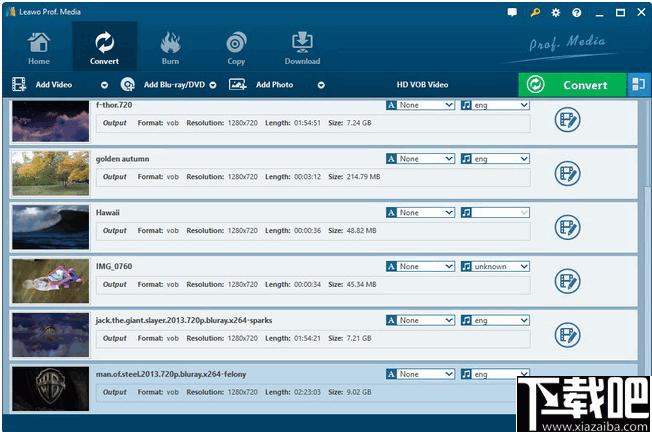Click the file name golden autumn
652x432 pixels.
(x=122, y=159)
